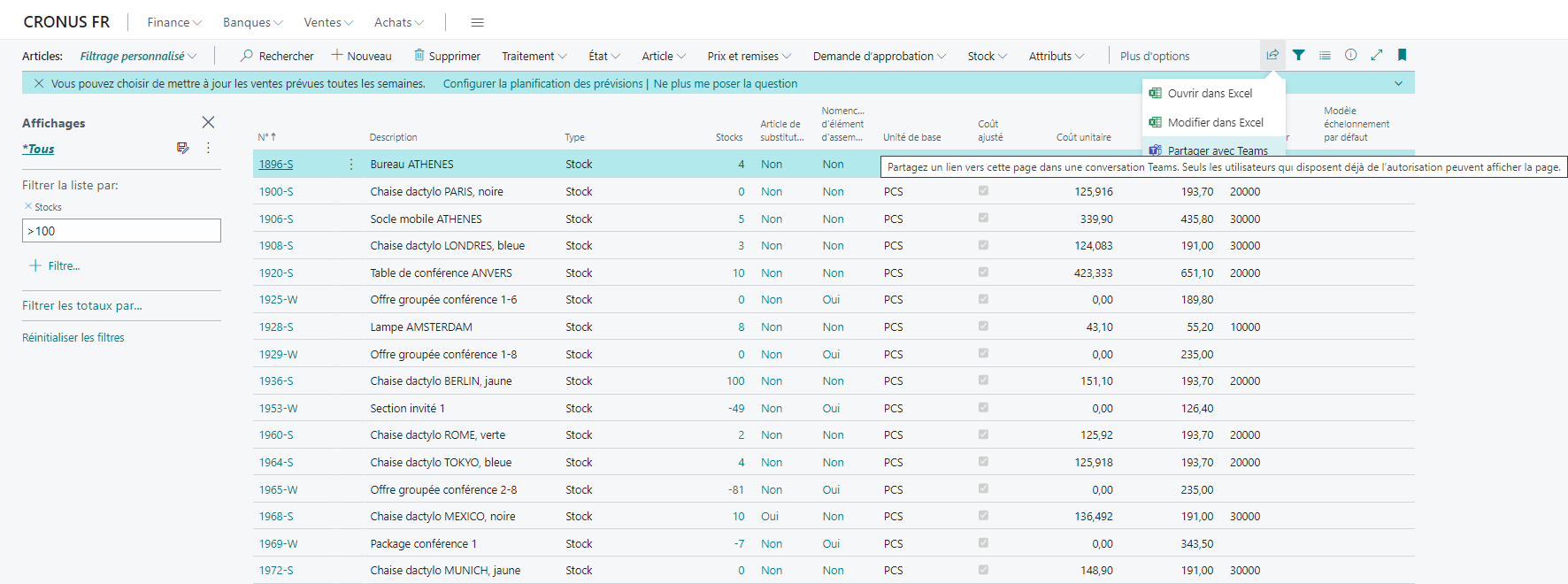Expand the Filtrage personnalisé view selector
The image size is (1568, 584).
[x=138, y=56]
